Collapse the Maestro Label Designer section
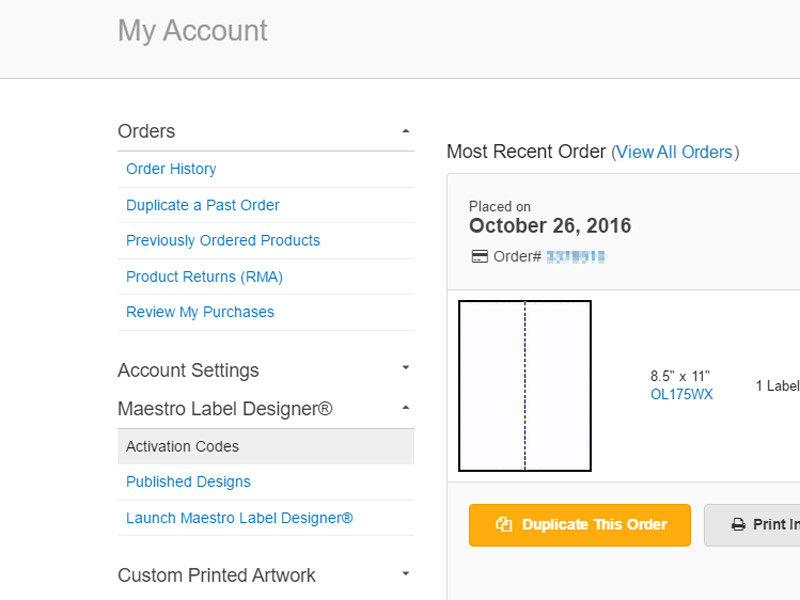 coord(405,408)
